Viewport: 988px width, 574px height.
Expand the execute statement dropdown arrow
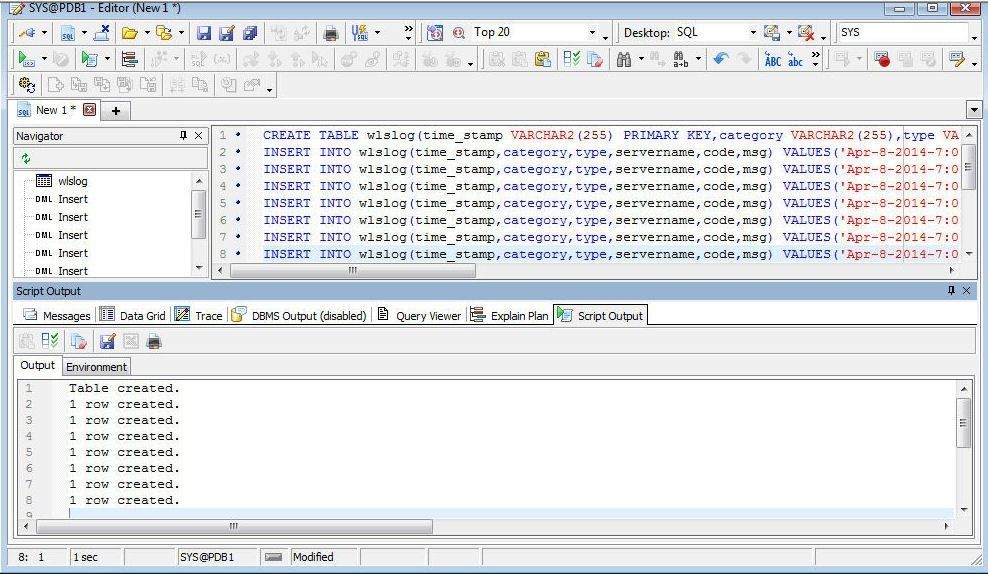44,59
